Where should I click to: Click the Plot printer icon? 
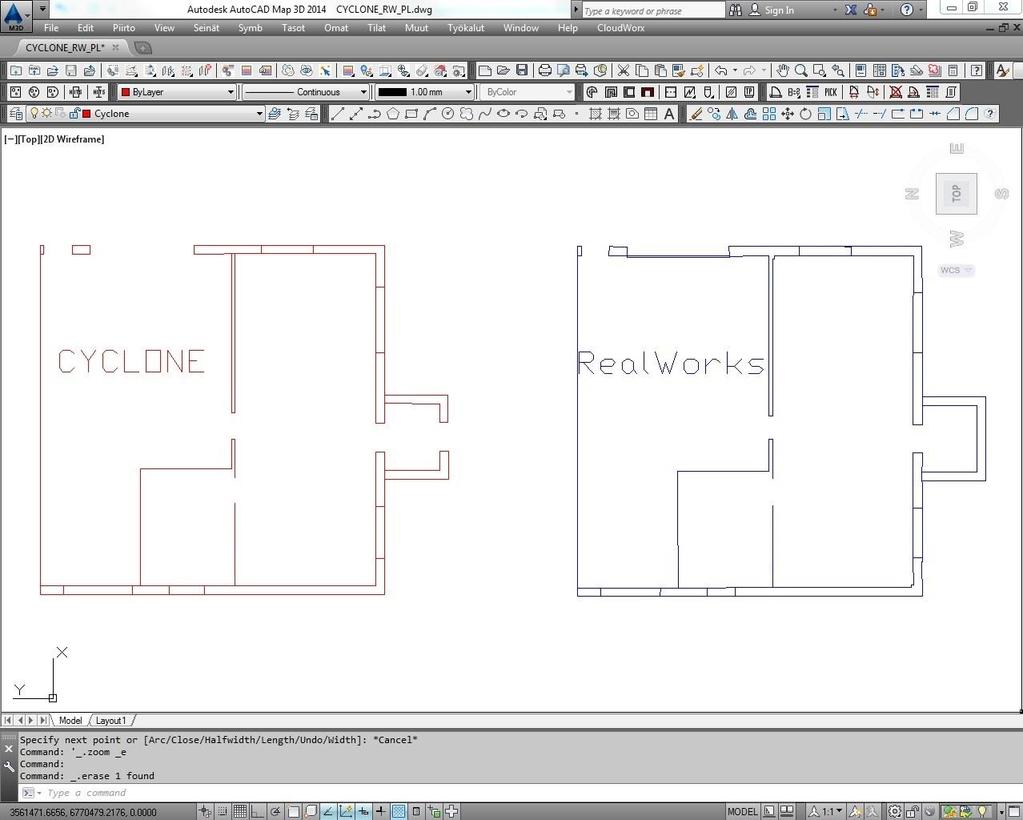[545, 70]
